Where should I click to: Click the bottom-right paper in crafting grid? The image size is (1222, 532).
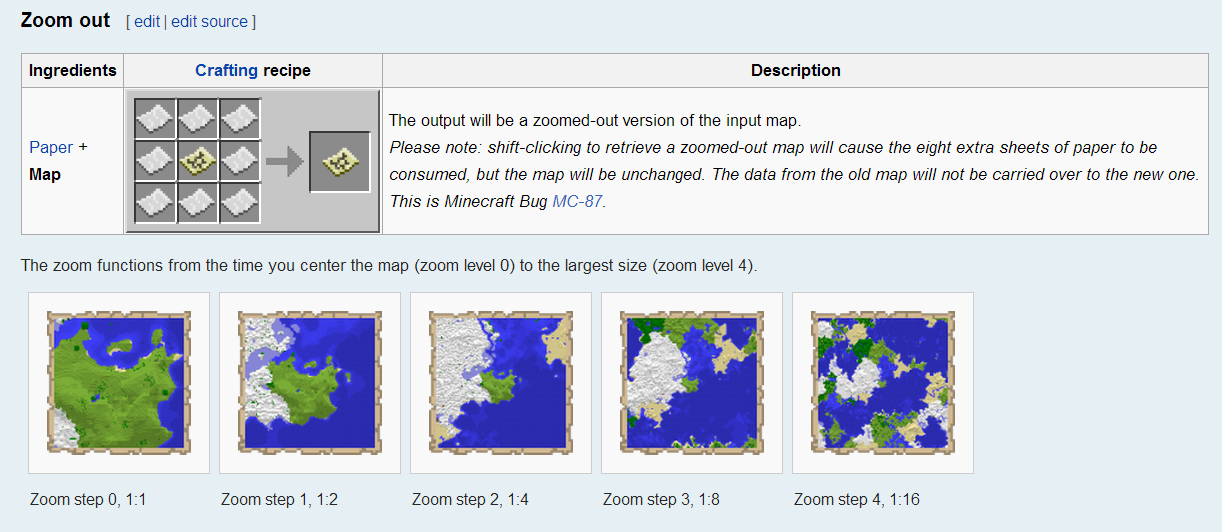click(x=239, y=203)
